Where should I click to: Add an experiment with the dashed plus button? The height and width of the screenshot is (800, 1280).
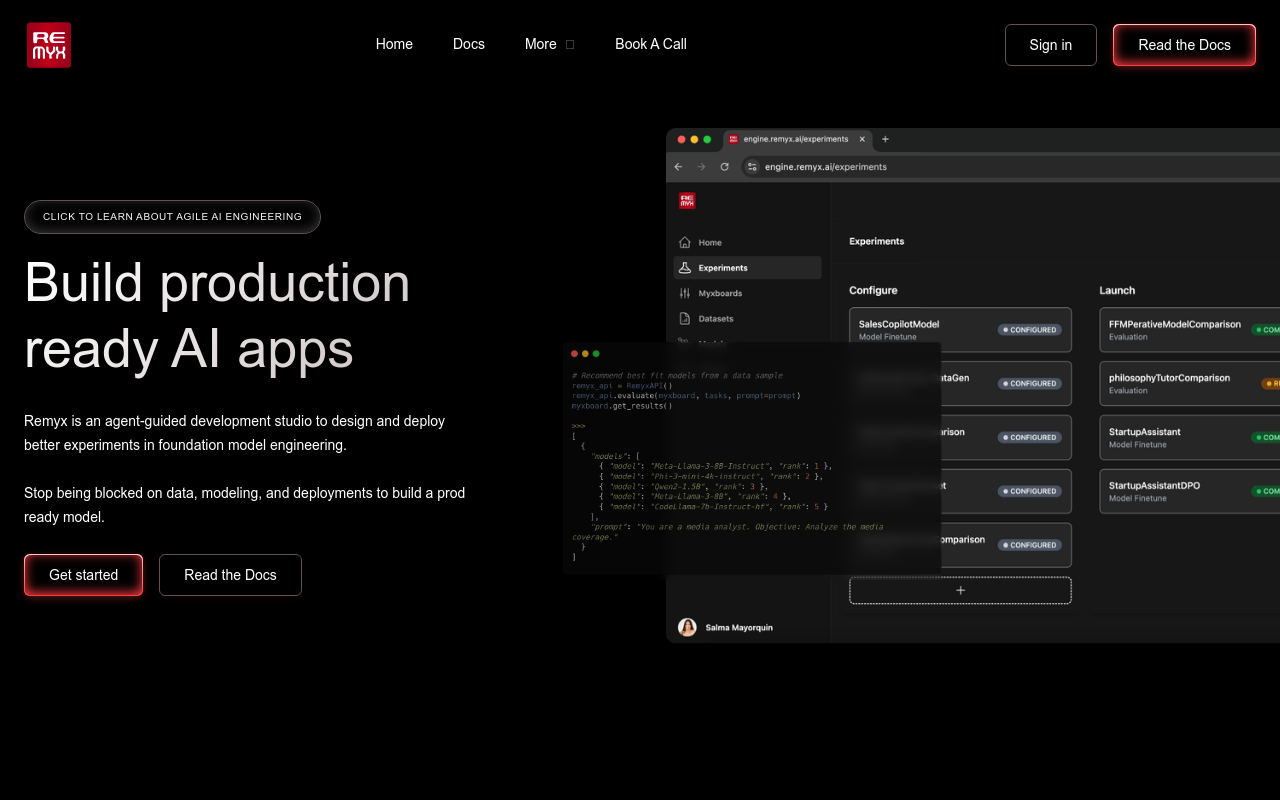coord(960,590)
